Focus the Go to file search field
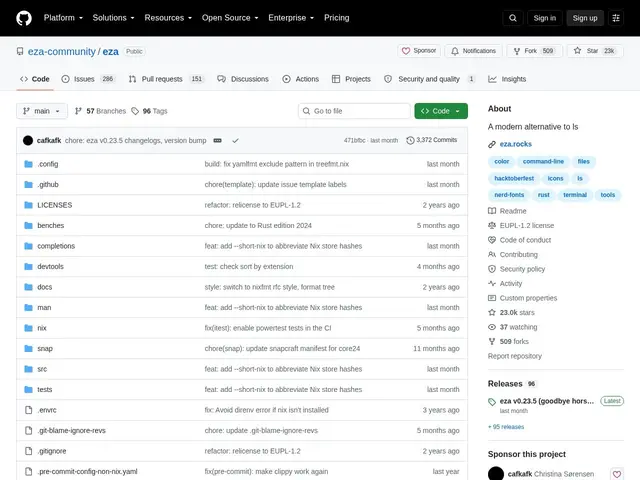 point(354,111)
